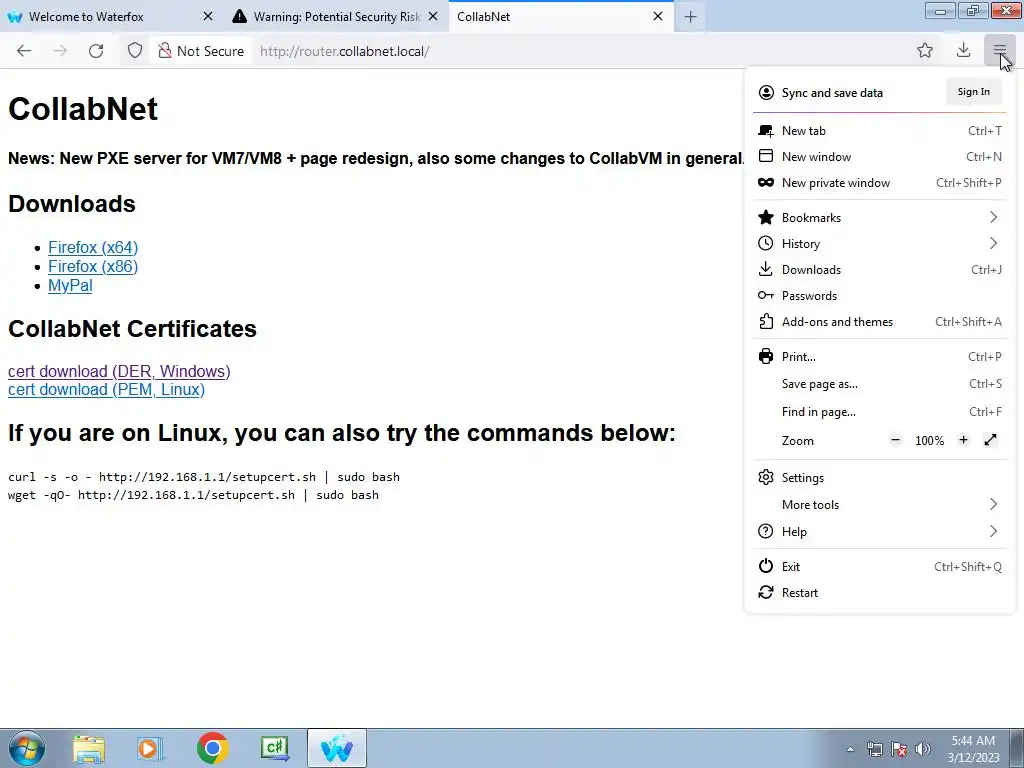Expand the Bookmarks submenu
Image resolution: width=1024 pixels, height=768 pixels.
coord(880,217)
